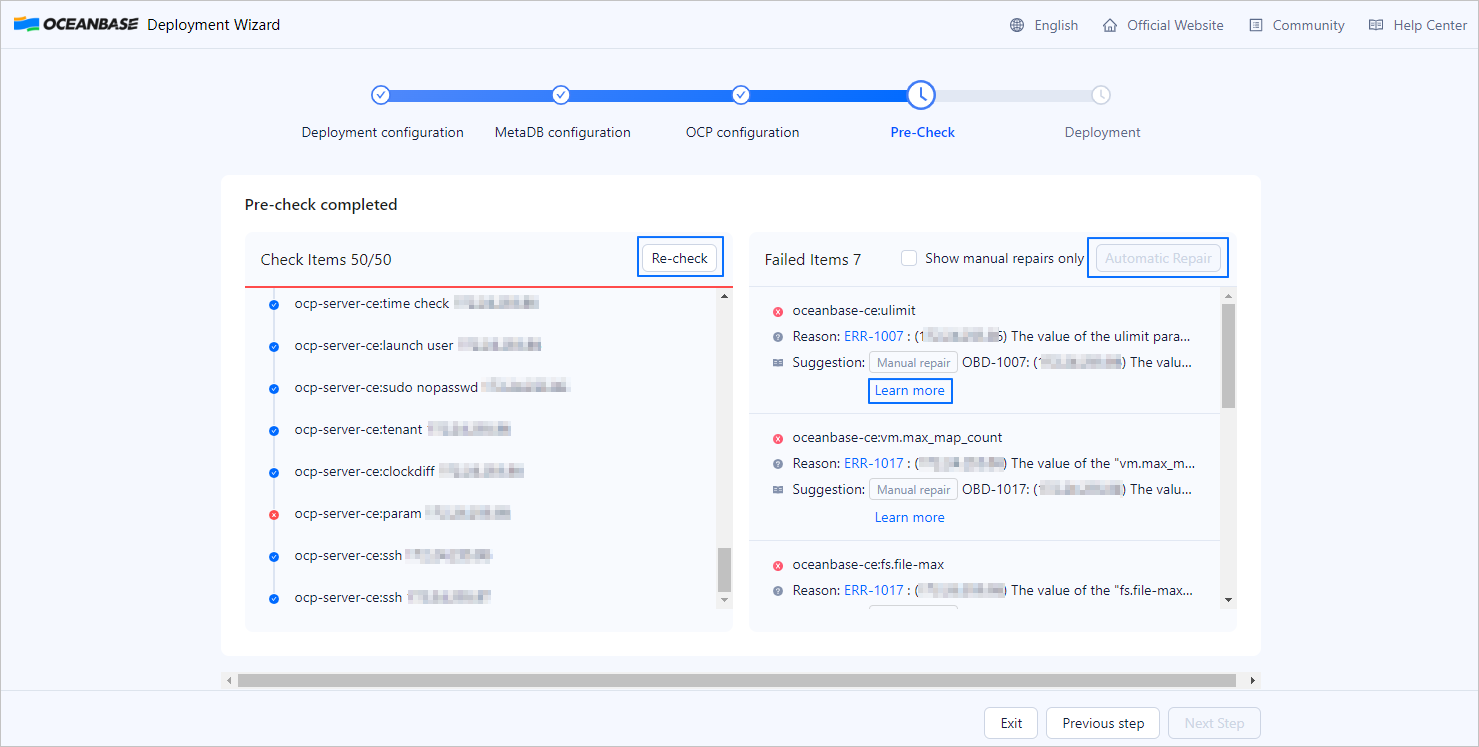Click the Pre-Check clock step icon
The image size is (1479, 747).
pos(921,95)
